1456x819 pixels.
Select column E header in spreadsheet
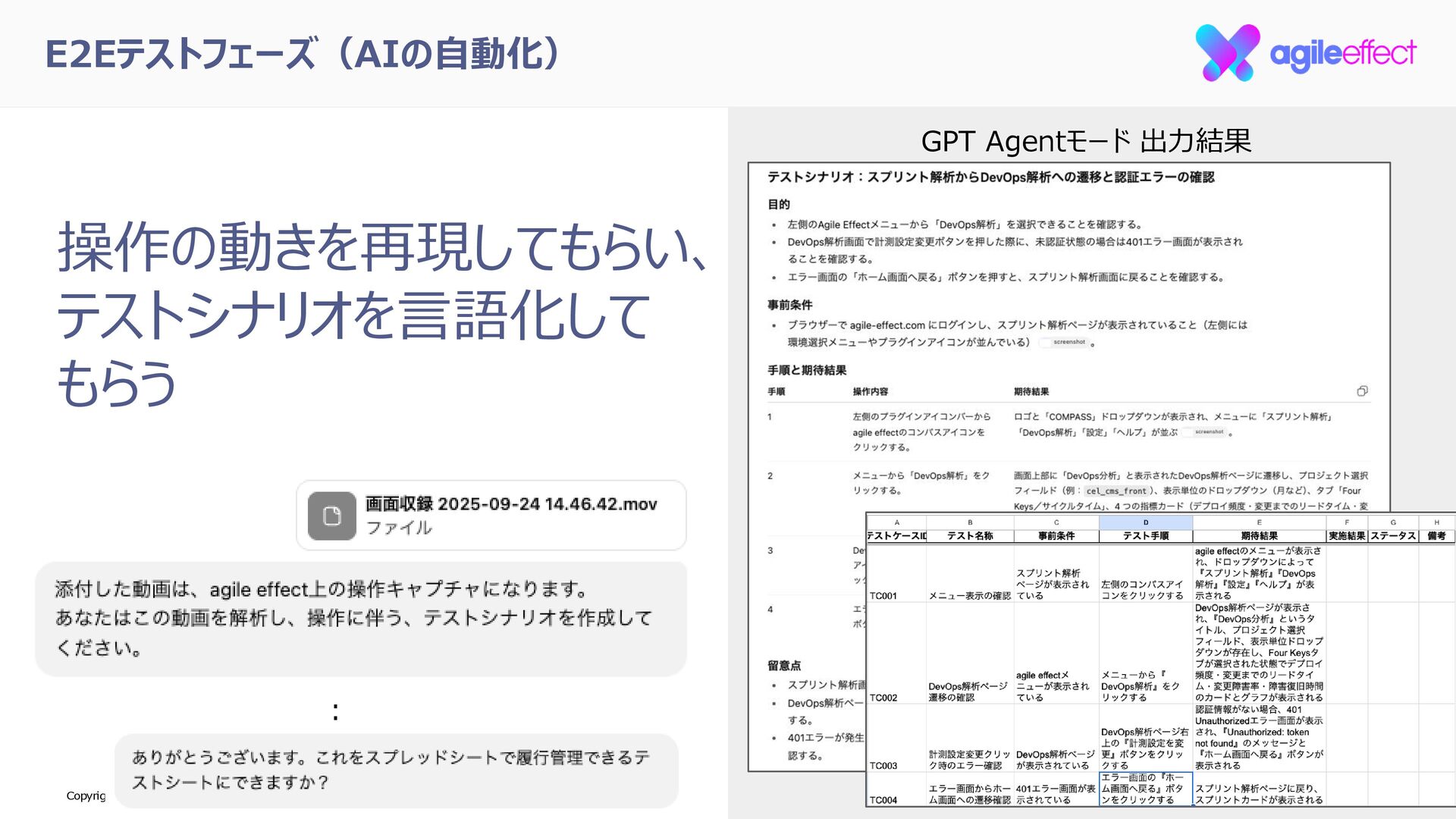coord(1259,522)
